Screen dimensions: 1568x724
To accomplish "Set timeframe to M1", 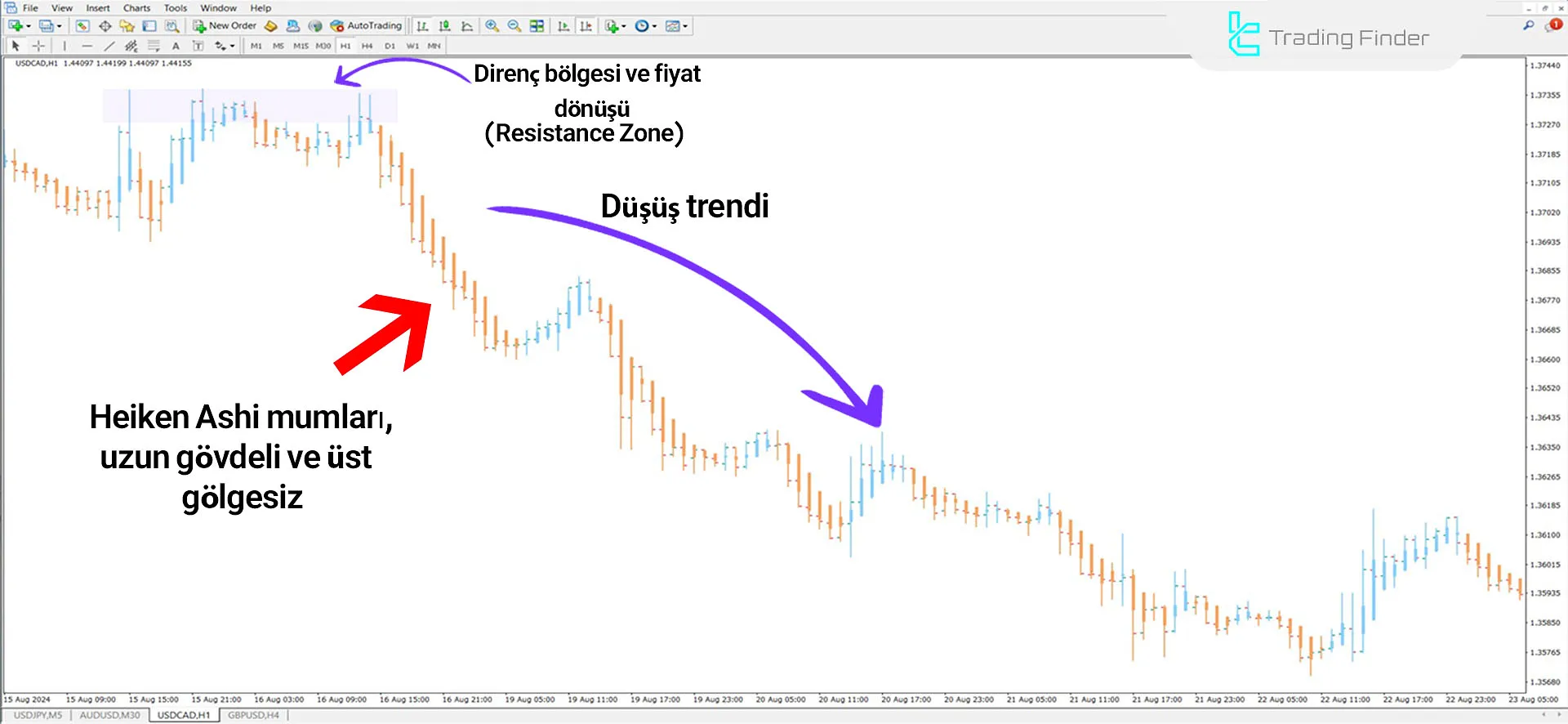I will (256, 46).
